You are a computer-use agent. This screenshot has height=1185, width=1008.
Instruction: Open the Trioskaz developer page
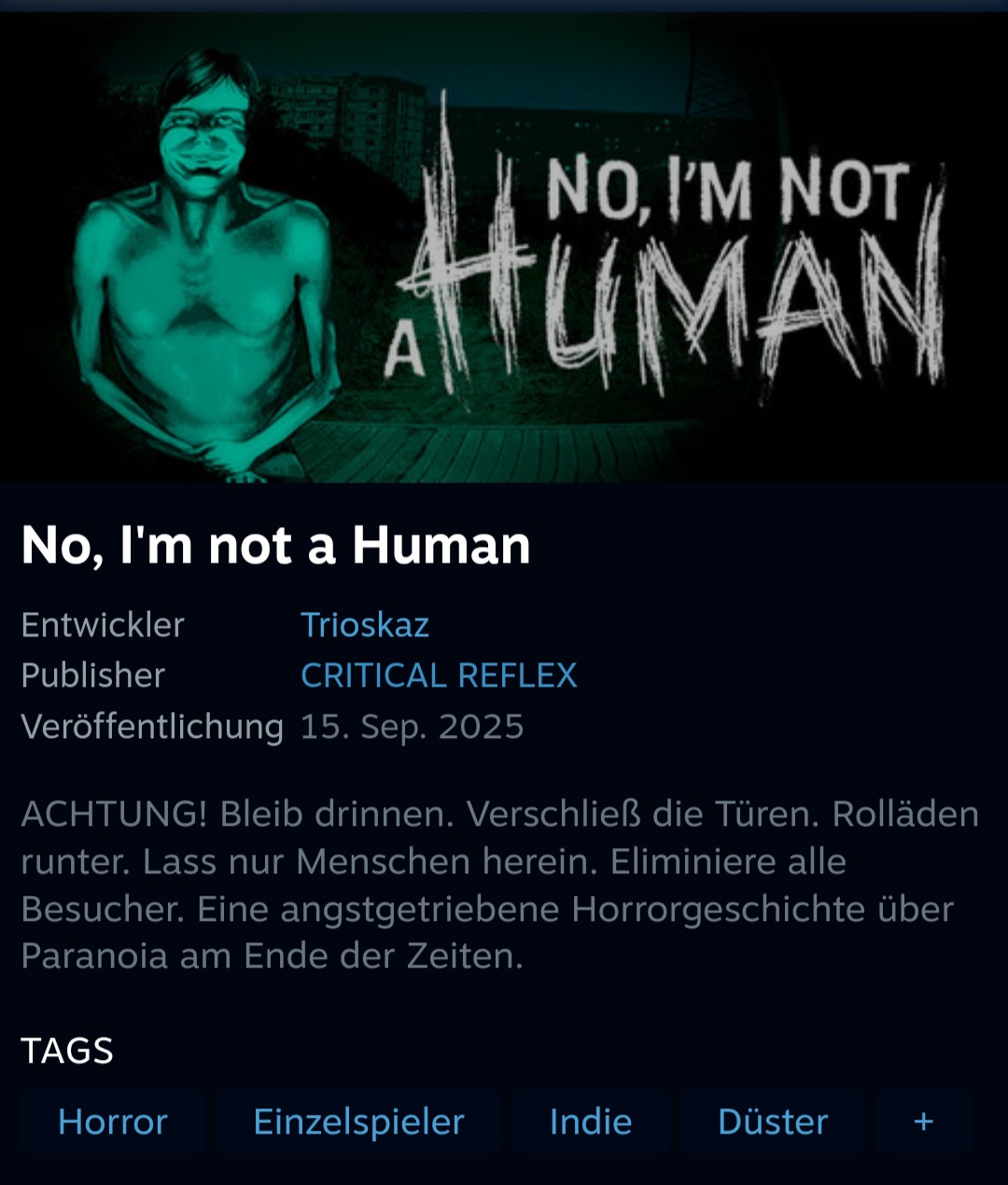tap(365, 624)
